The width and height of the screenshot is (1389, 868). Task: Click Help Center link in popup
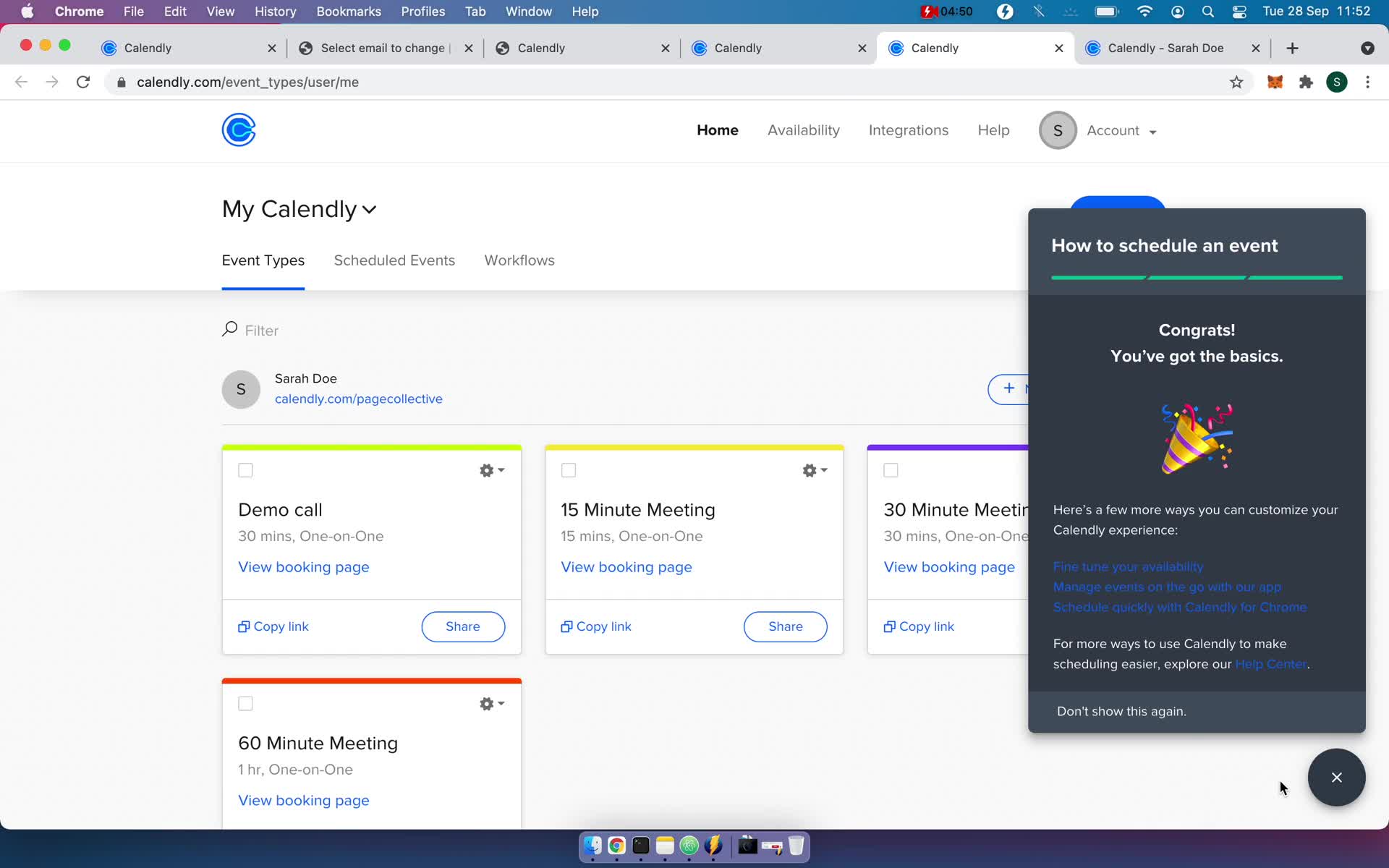point(1270,664)
